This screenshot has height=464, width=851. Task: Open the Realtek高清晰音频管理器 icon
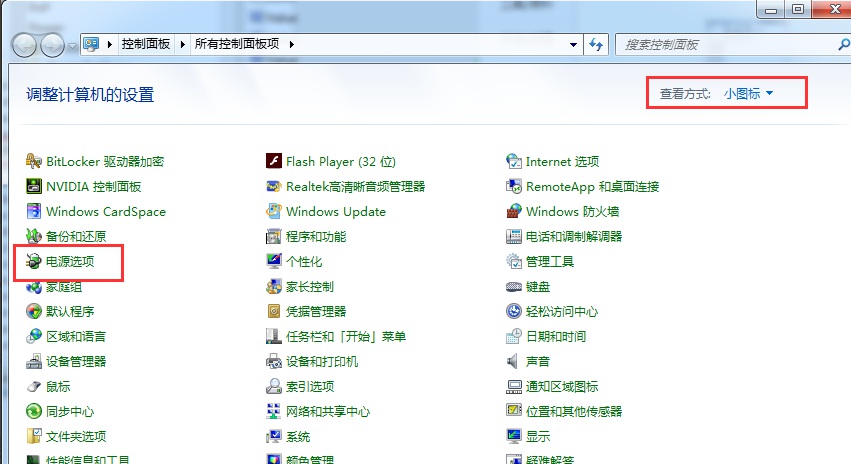point(275,186)
